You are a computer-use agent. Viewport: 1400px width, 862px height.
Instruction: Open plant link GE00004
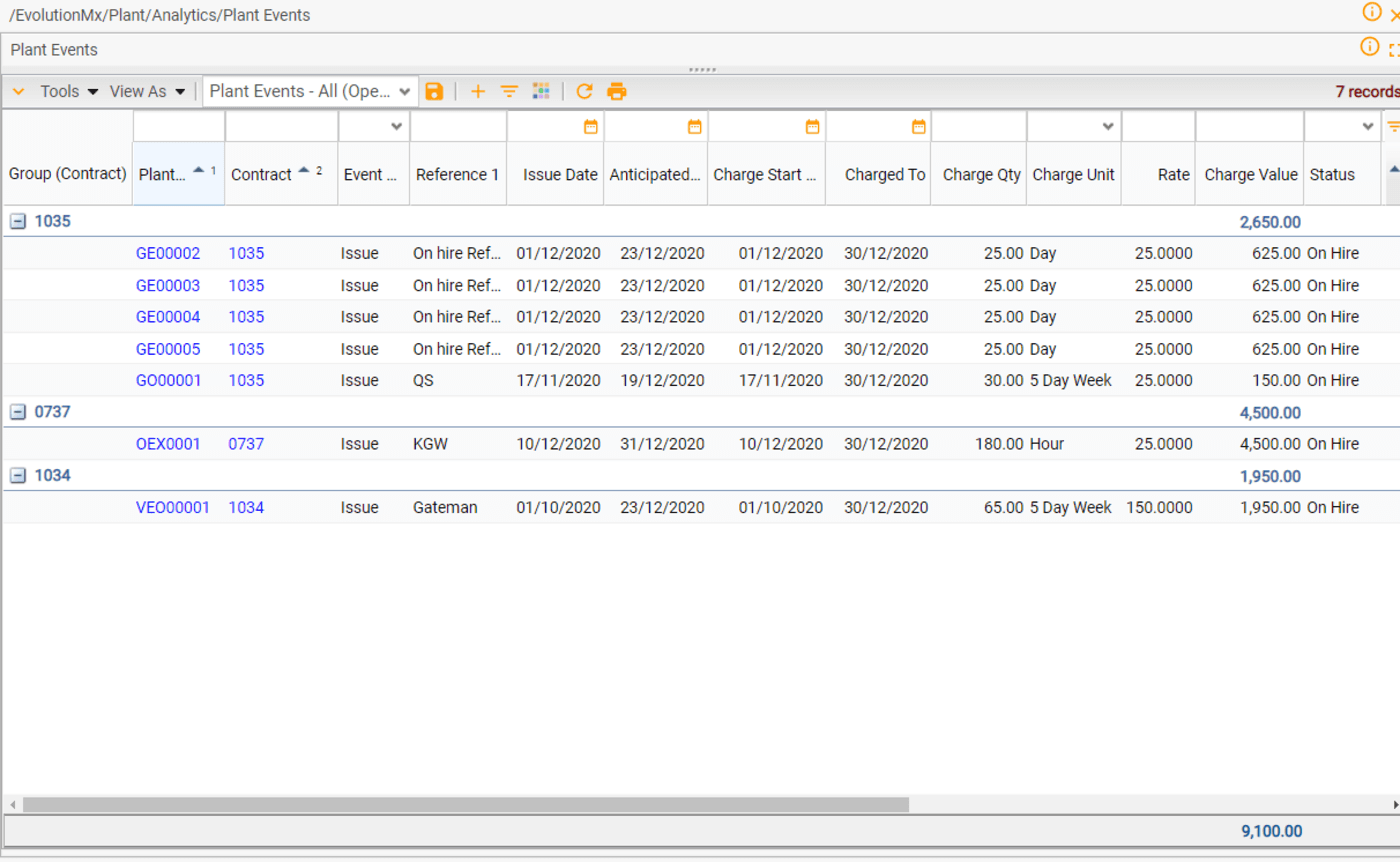click(168, 317)
